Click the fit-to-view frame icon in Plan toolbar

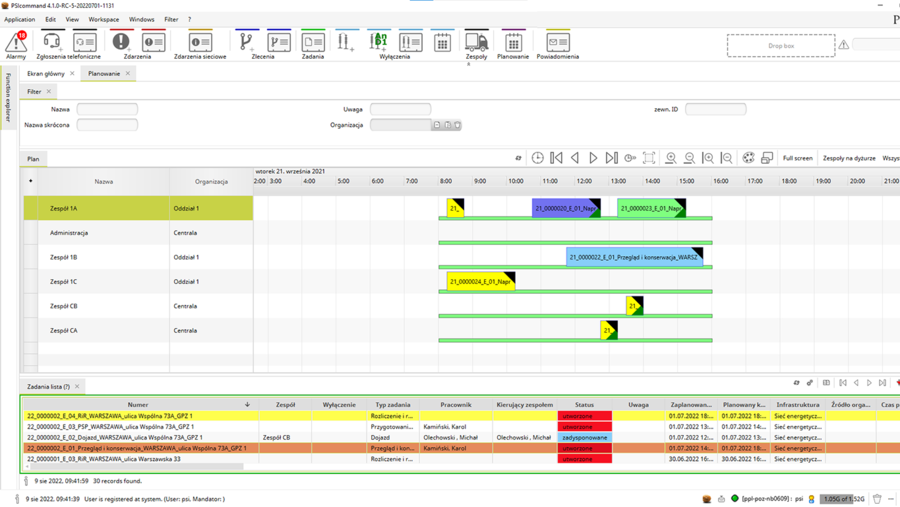click(649, 158)
